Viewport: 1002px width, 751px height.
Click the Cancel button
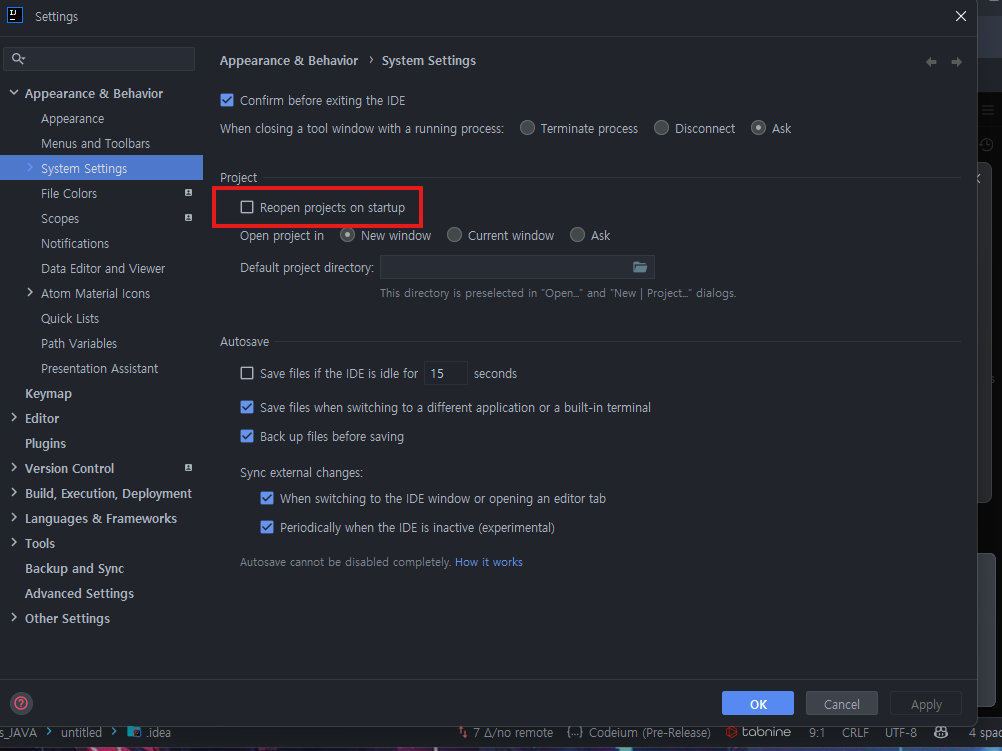pos(842,704)
